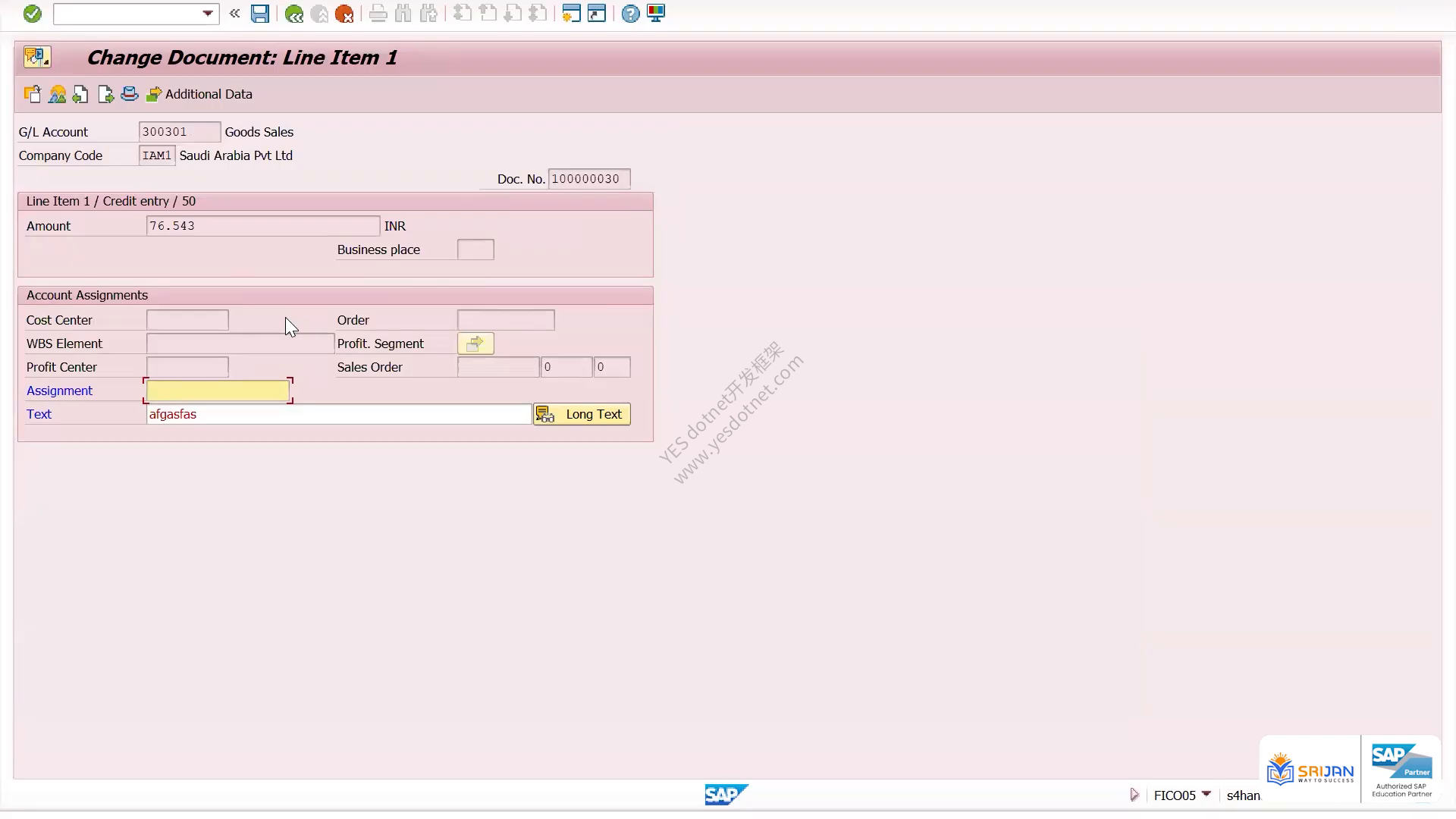The width and height of the screenshot is (1456, 819).
Task: Click Additional Data toolbar button
Action: point(199,94)
